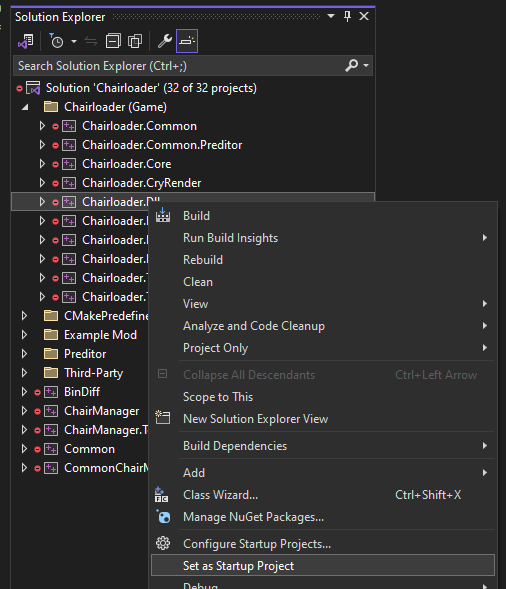This screenshot has height=589, width=506.
Task: Select the ChairManager project in the tree
Action: [x=101, y=411]
